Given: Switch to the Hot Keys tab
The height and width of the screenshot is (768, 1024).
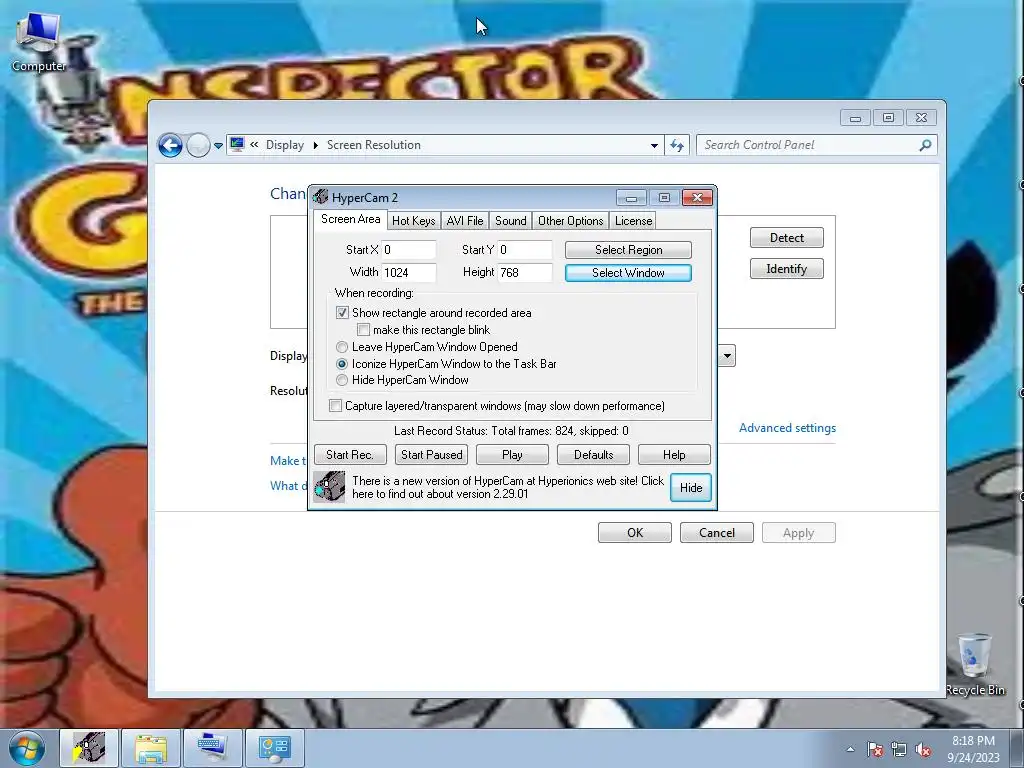Looking at the screenshot, I should 413,221.
